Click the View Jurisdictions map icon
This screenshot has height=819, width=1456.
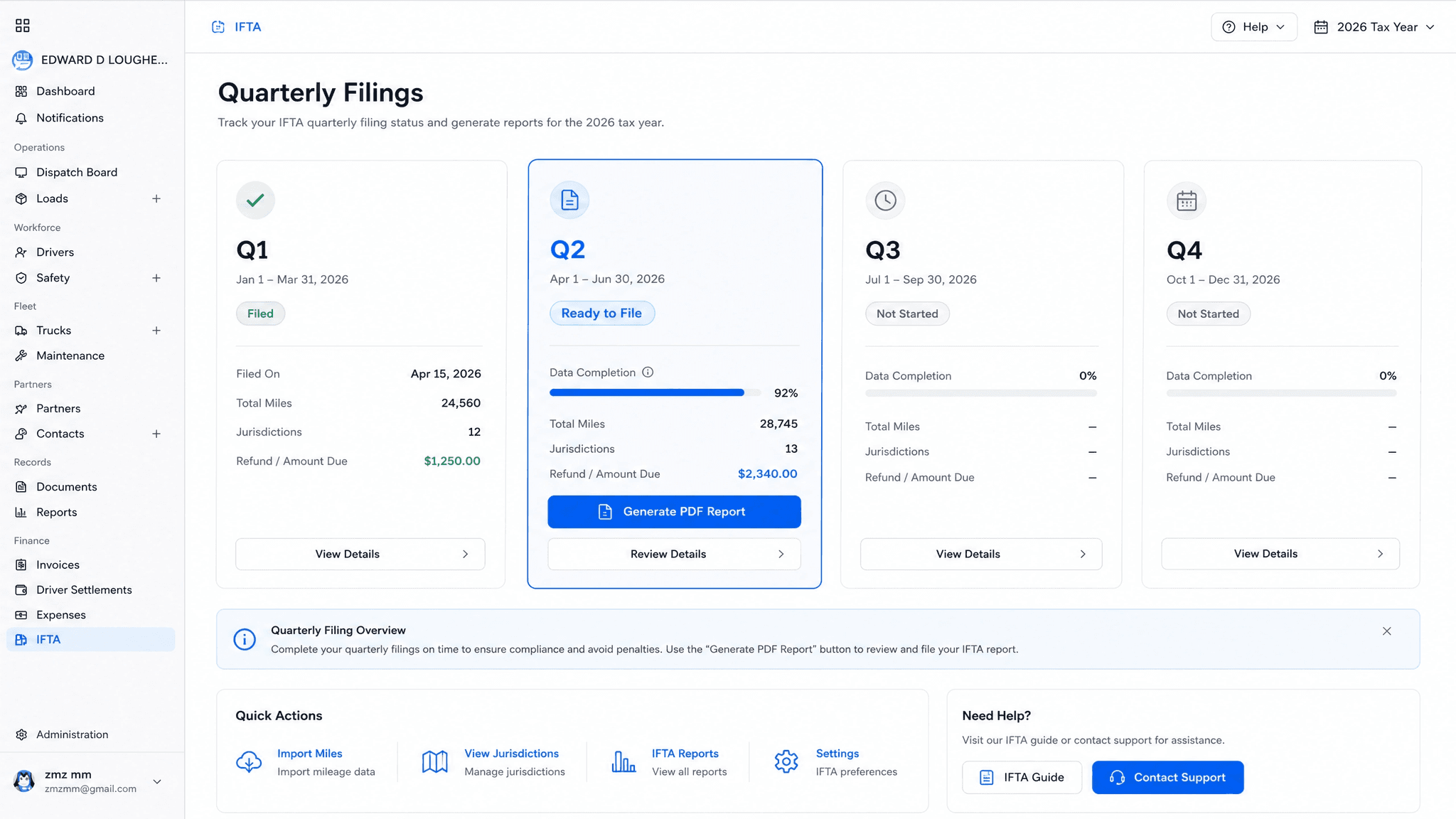pyautogui.click(x=435, y=762)
